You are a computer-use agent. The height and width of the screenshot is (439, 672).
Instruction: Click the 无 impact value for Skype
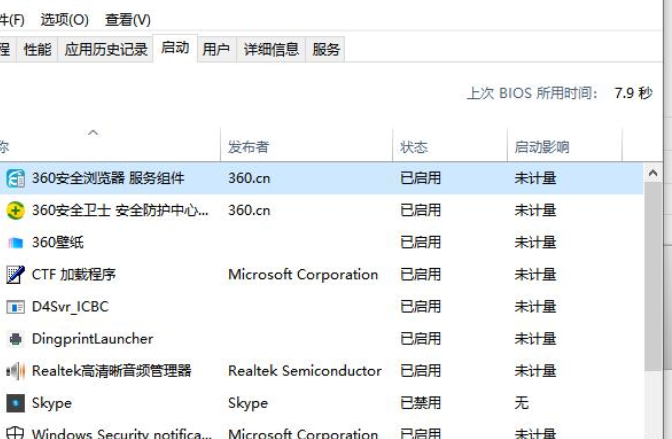coord(522,403)
